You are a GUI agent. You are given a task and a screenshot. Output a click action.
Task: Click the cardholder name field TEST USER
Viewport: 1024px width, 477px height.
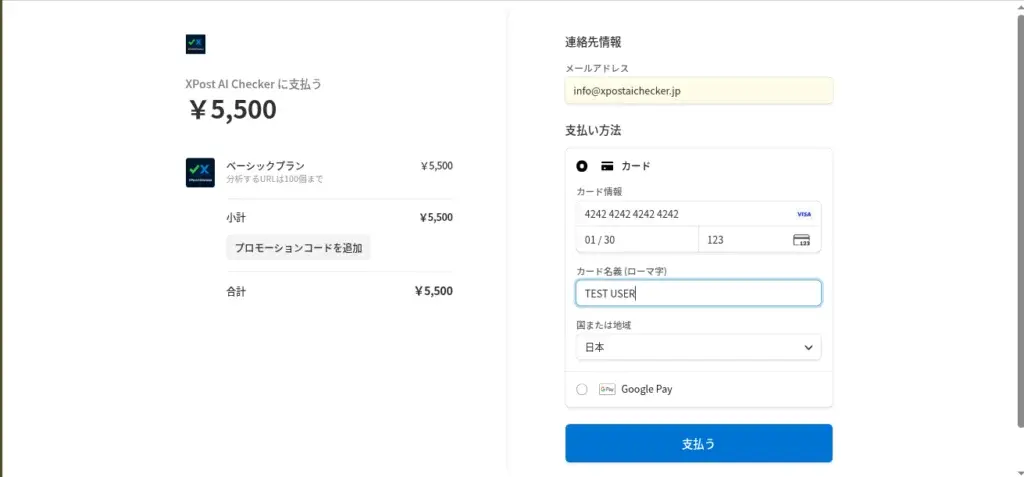pos(698,293)
